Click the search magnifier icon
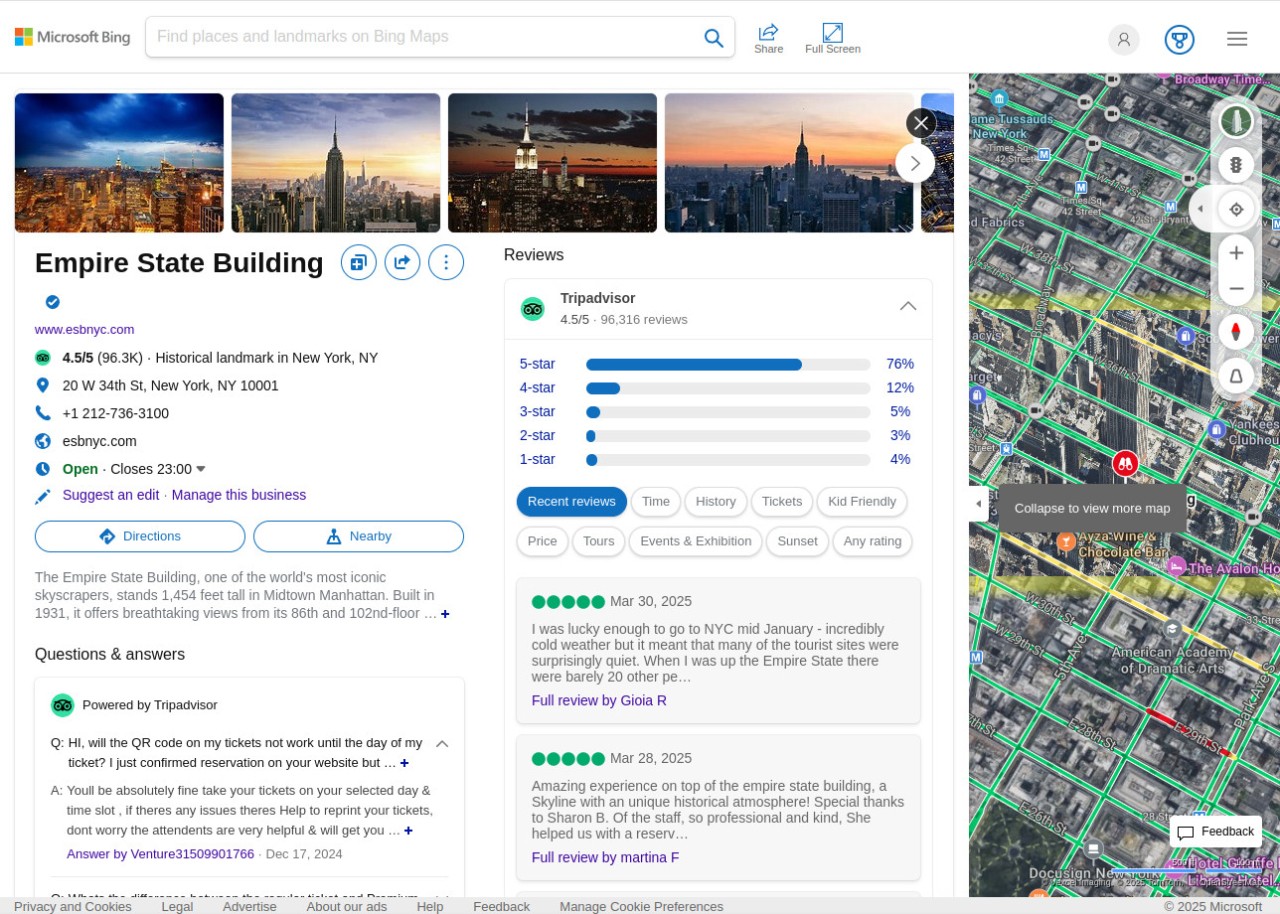The width and height of the screenshot is (1280, 914). 713,37
